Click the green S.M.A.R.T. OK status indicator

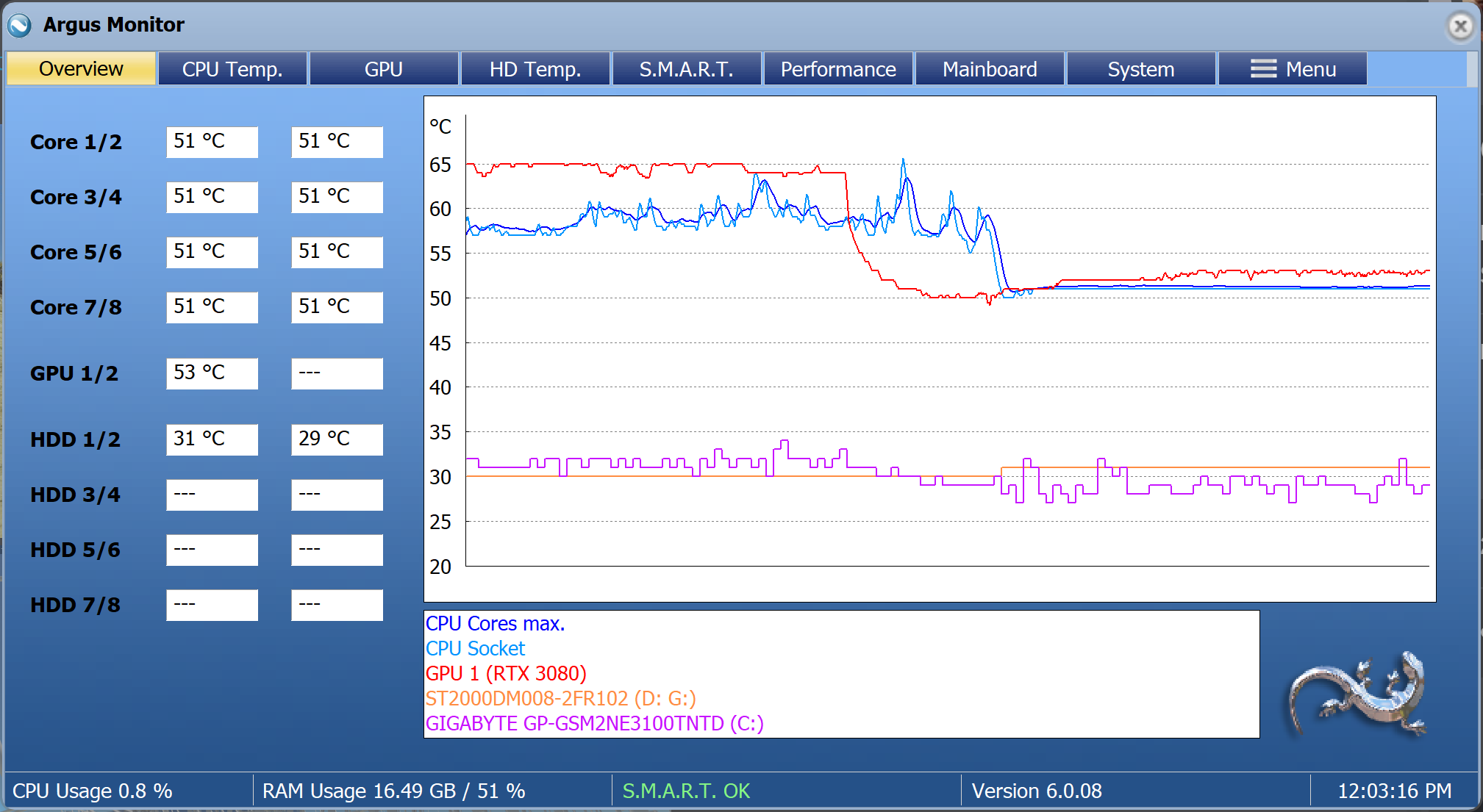tap(686, 791)
